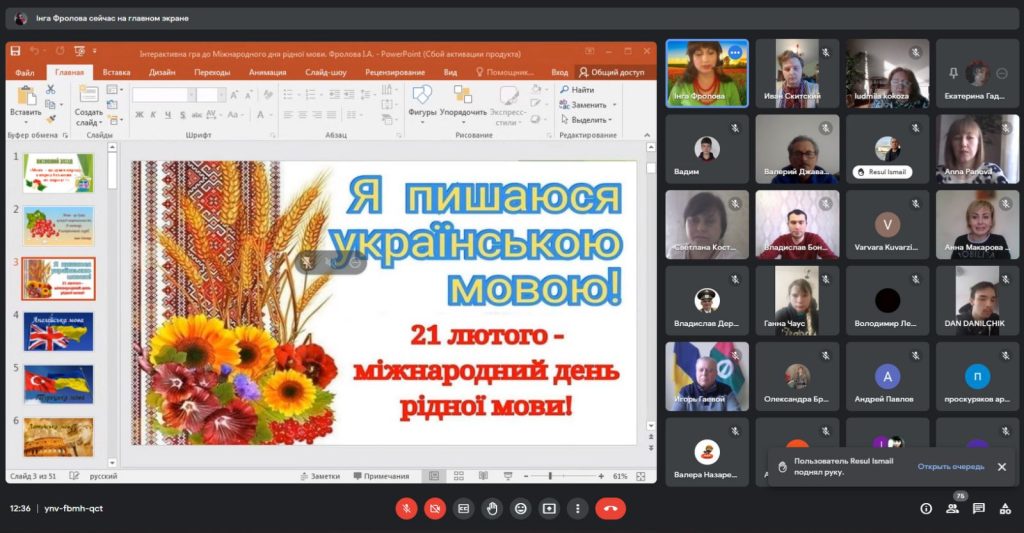Click "Открыть очередь" link in notification

pyautogui.click(x=950, y=466)
